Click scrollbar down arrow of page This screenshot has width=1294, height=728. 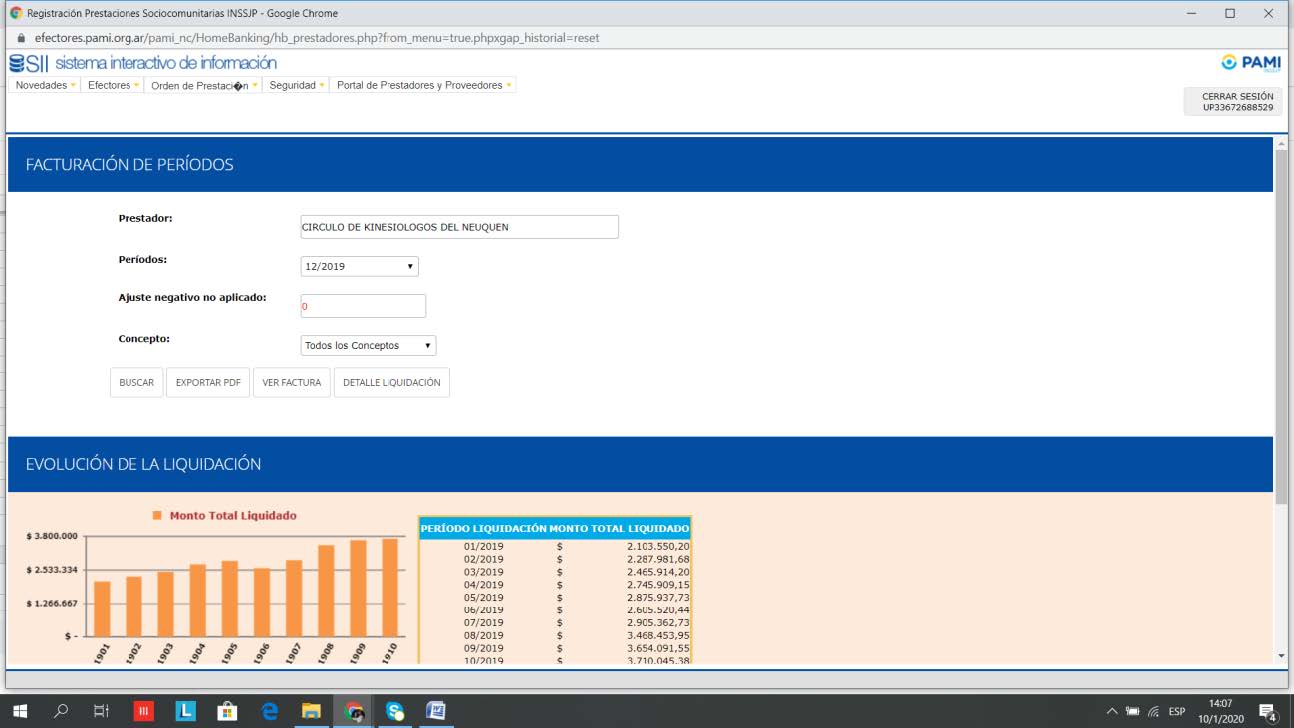click(x=1282, y=656)
